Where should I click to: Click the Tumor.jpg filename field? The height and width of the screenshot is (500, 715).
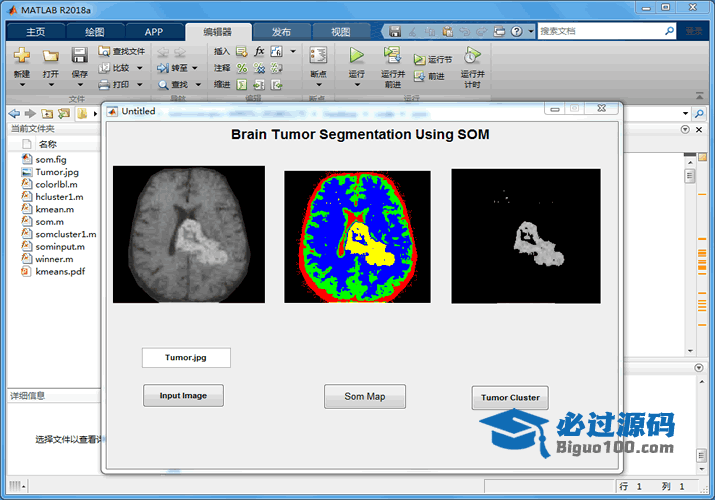coord(186,358)
